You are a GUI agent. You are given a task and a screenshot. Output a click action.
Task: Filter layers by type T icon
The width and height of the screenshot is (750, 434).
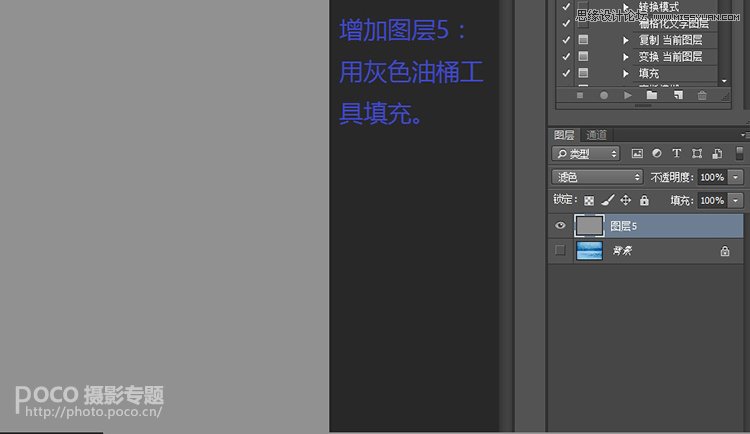coord(676,153)
